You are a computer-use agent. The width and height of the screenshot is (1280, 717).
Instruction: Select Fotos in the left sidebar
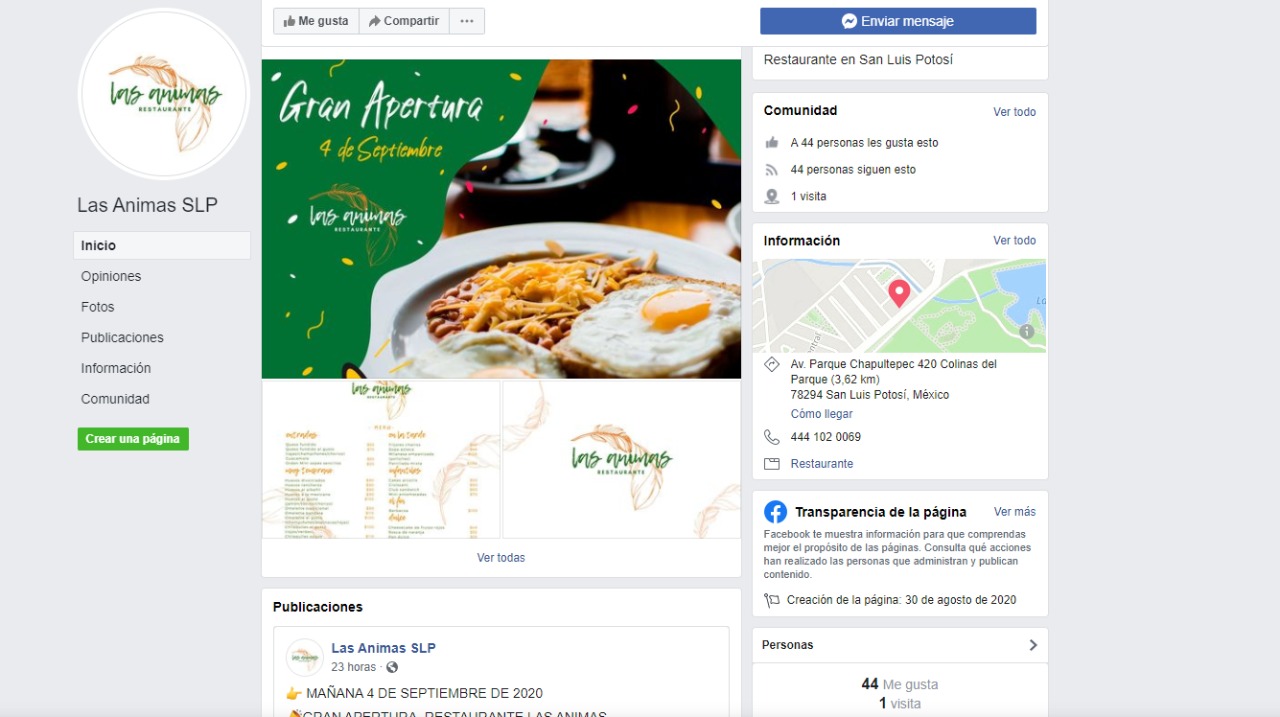[98, 307]
